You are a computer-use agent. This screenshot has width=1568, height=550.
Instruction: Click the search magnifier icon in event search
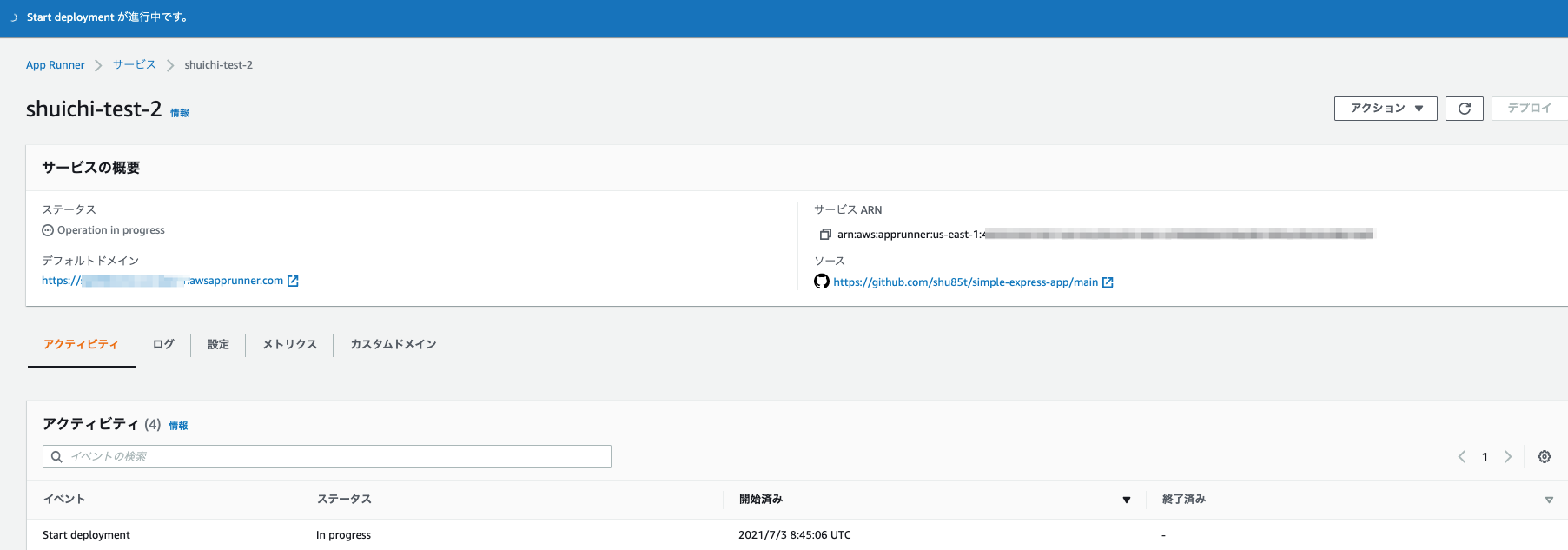56,457
